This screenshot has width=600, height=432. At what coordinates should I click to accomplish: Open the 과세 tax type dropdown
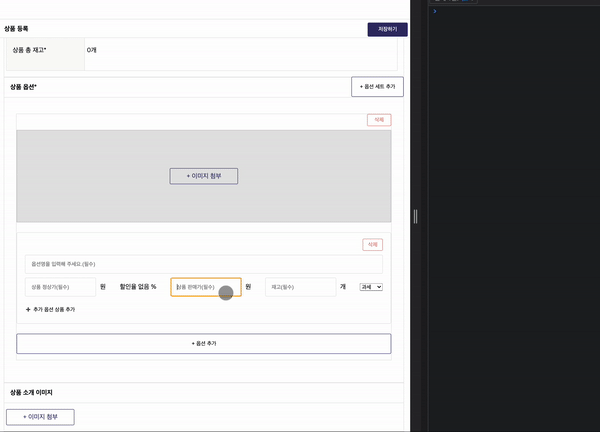(371, 287)
